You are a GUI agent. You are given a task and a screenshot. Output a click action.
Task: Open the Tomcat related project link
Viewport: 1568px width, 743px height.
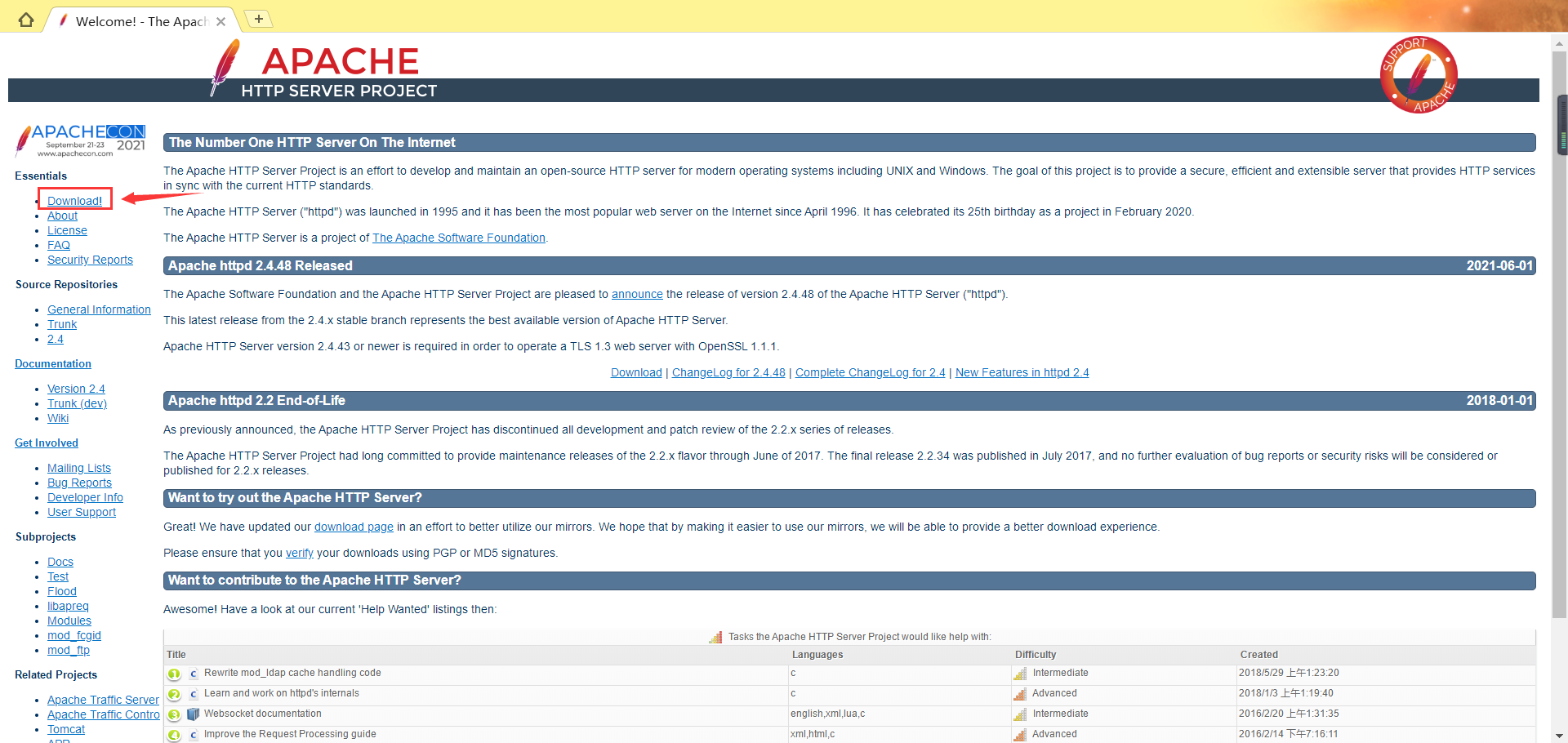pos(66,729)
